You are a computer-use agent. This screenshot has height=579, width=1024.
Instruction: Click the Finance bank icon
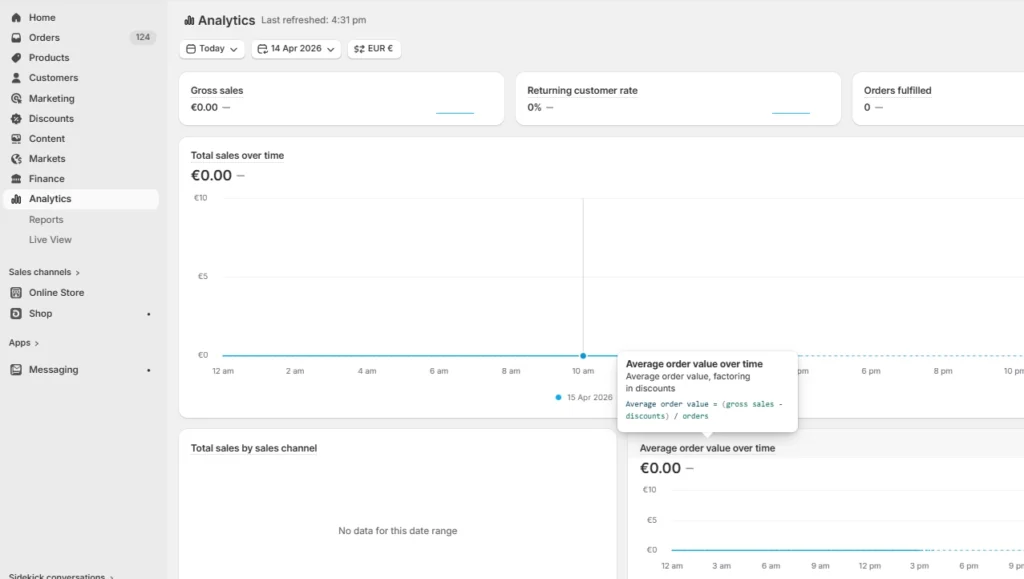point(16,179)
